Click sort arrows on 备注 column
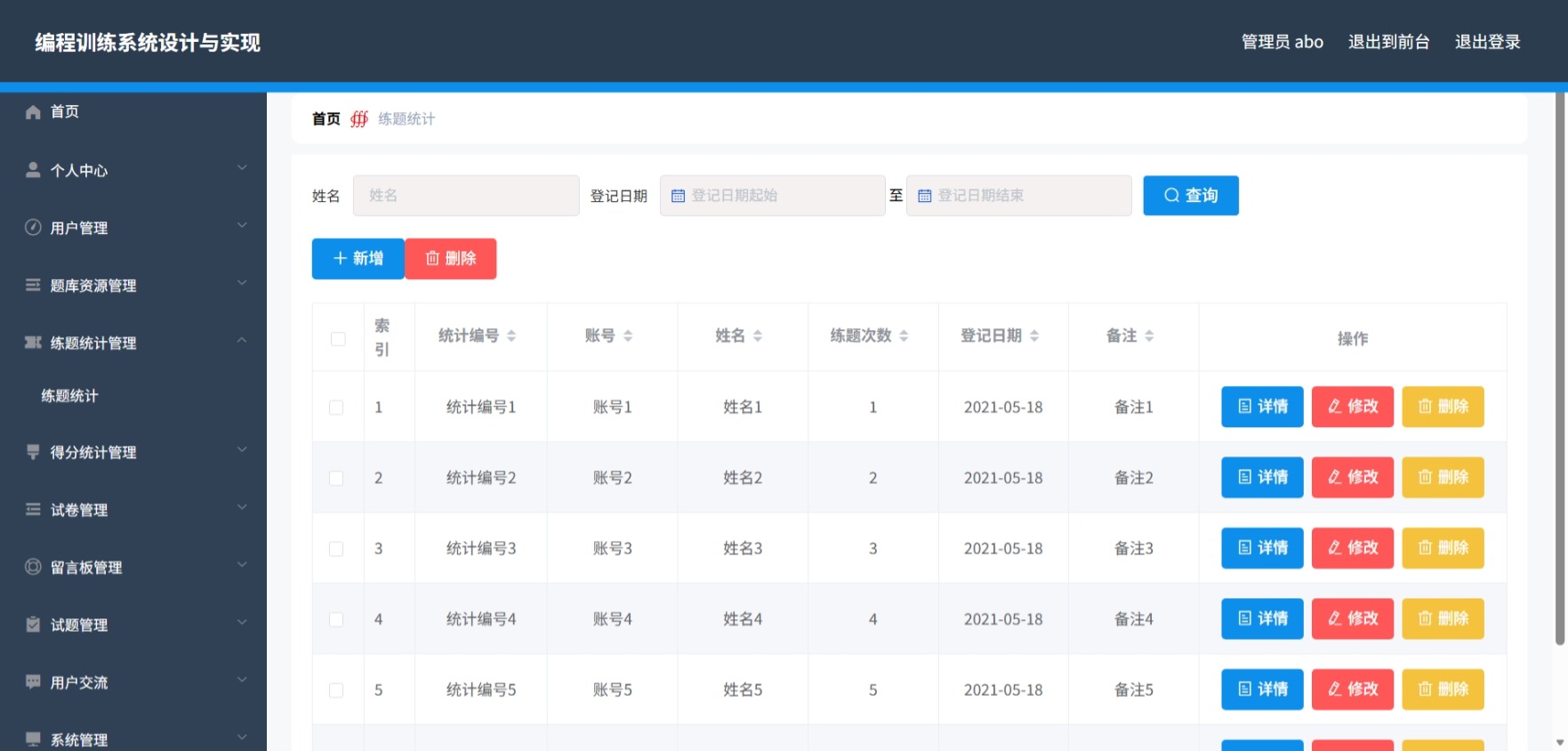1568x751 pixels. (x=1149, y=335)
